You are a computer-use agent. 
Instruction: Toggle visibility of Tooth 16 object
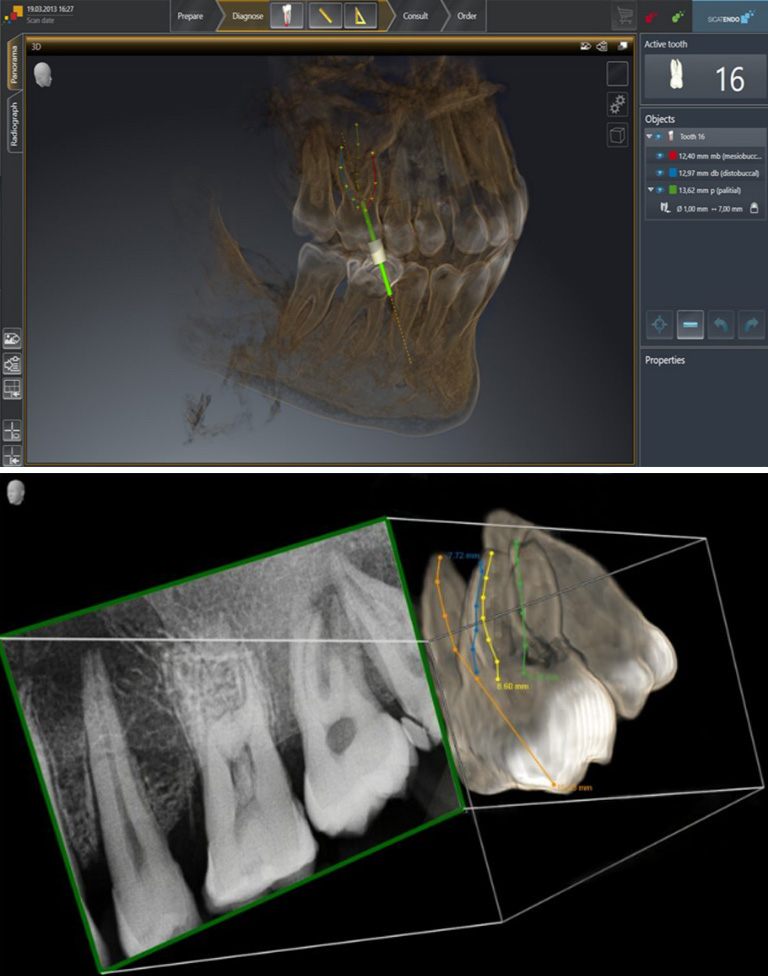(659, 136)
